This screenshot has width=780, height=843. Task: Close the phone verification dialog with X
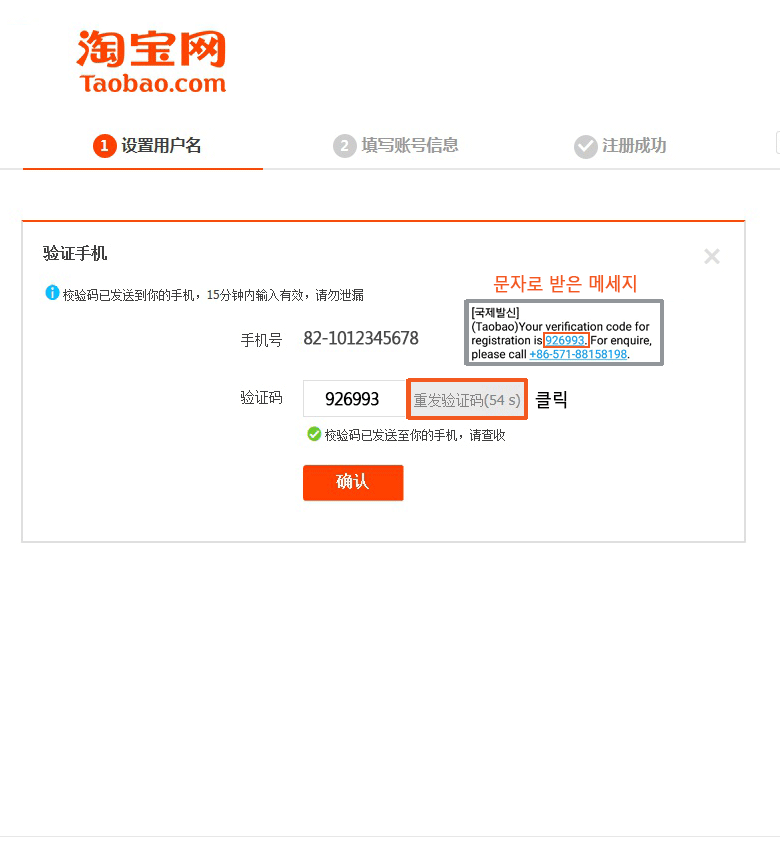click(712, 256)
